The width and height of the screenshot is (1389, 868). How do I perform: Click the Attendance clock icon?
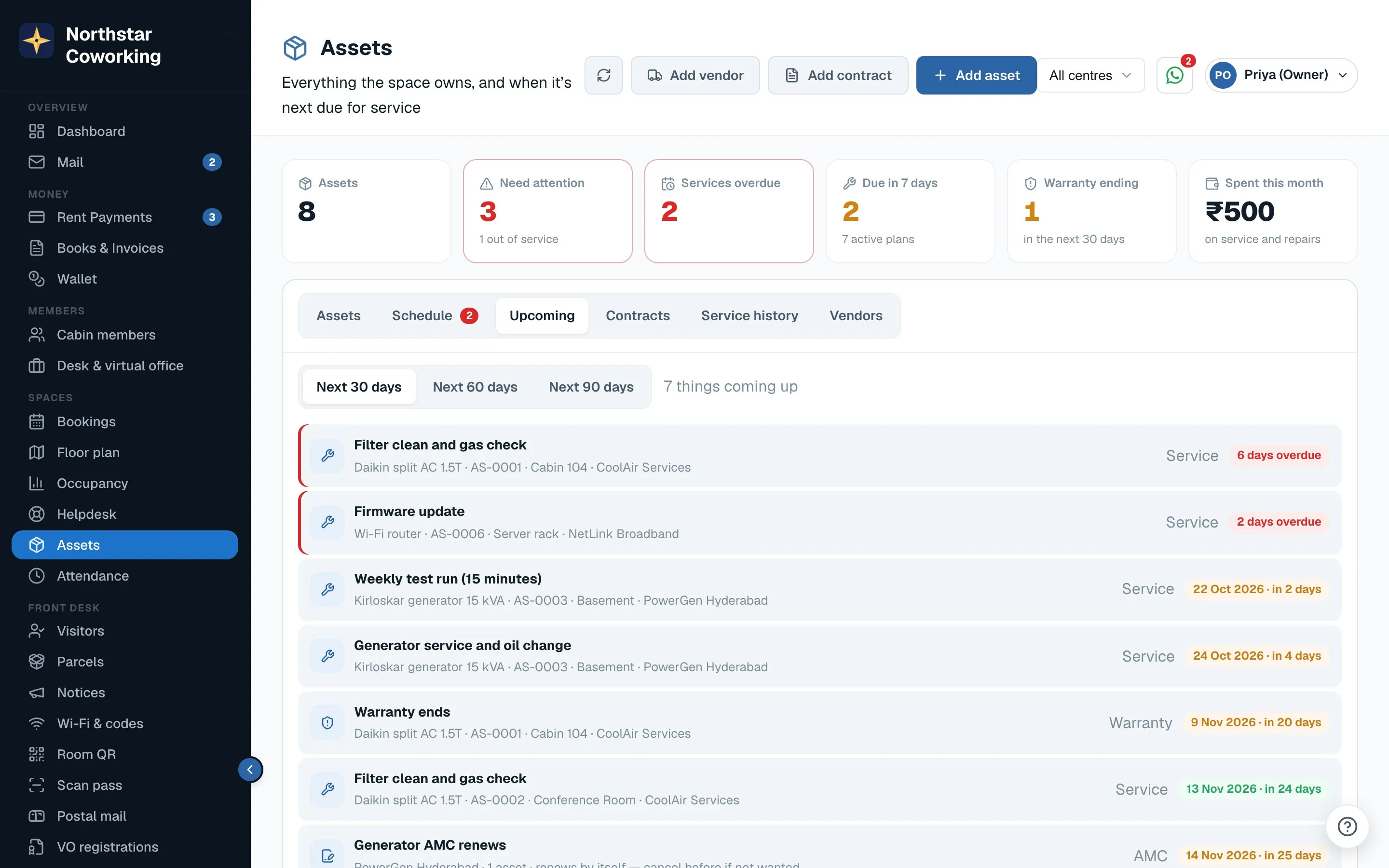point(37,576)
